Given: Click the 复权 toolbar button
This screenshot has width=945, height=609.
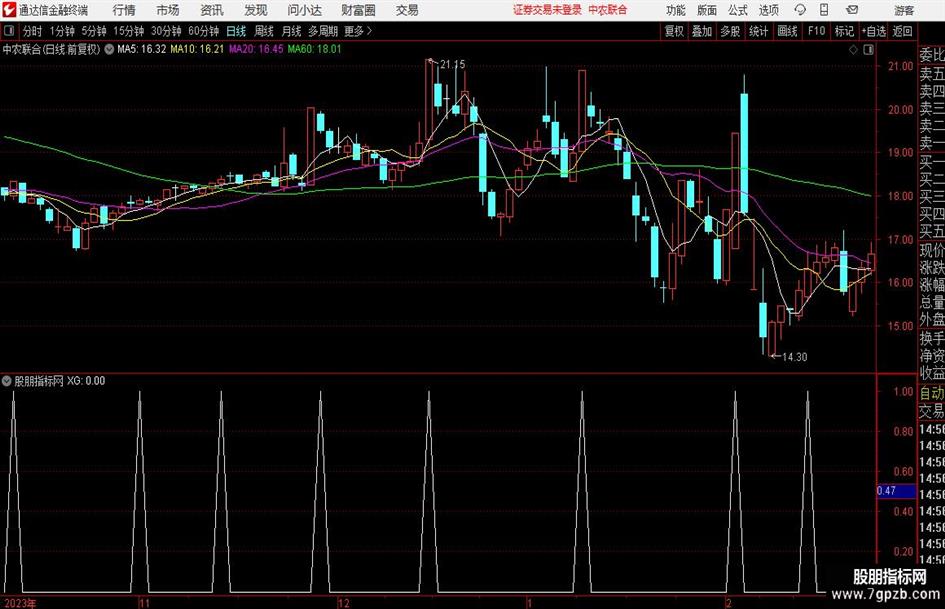Looking at the screenshot, I should tap(674, 31).
